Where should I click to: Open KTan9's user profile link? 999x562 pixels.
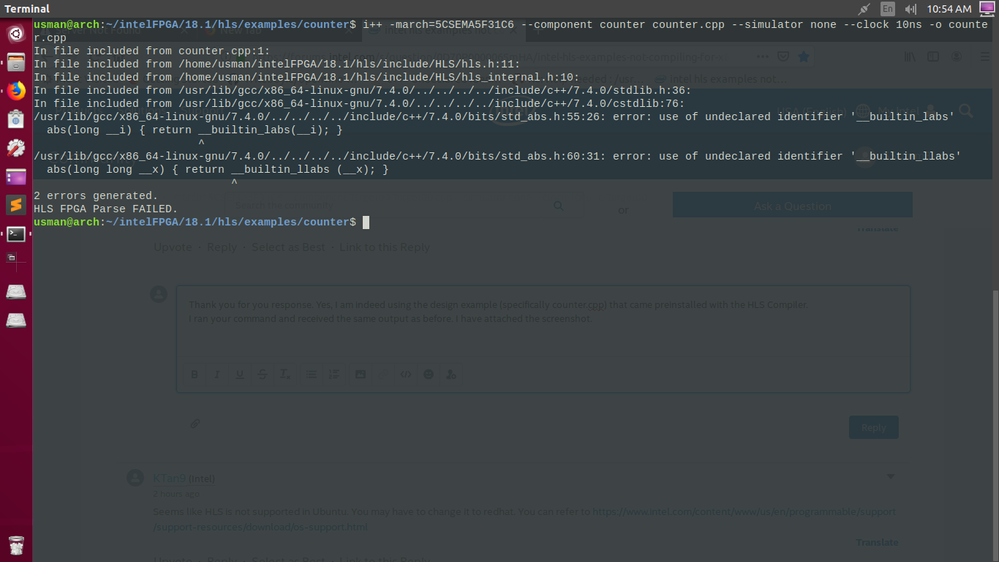click(x=169, y=478)
